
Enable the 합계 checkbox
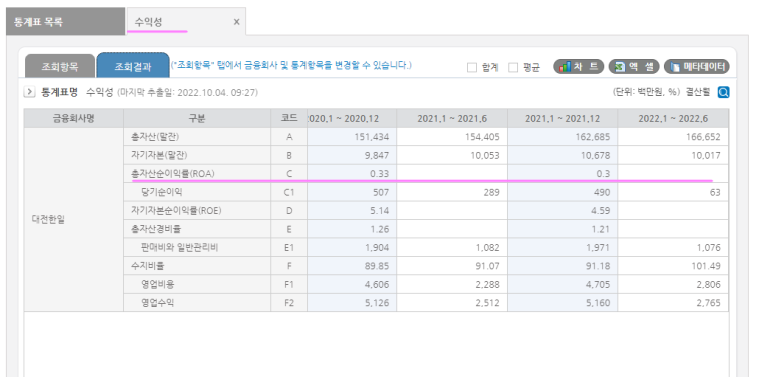click(x=472, y=68)
